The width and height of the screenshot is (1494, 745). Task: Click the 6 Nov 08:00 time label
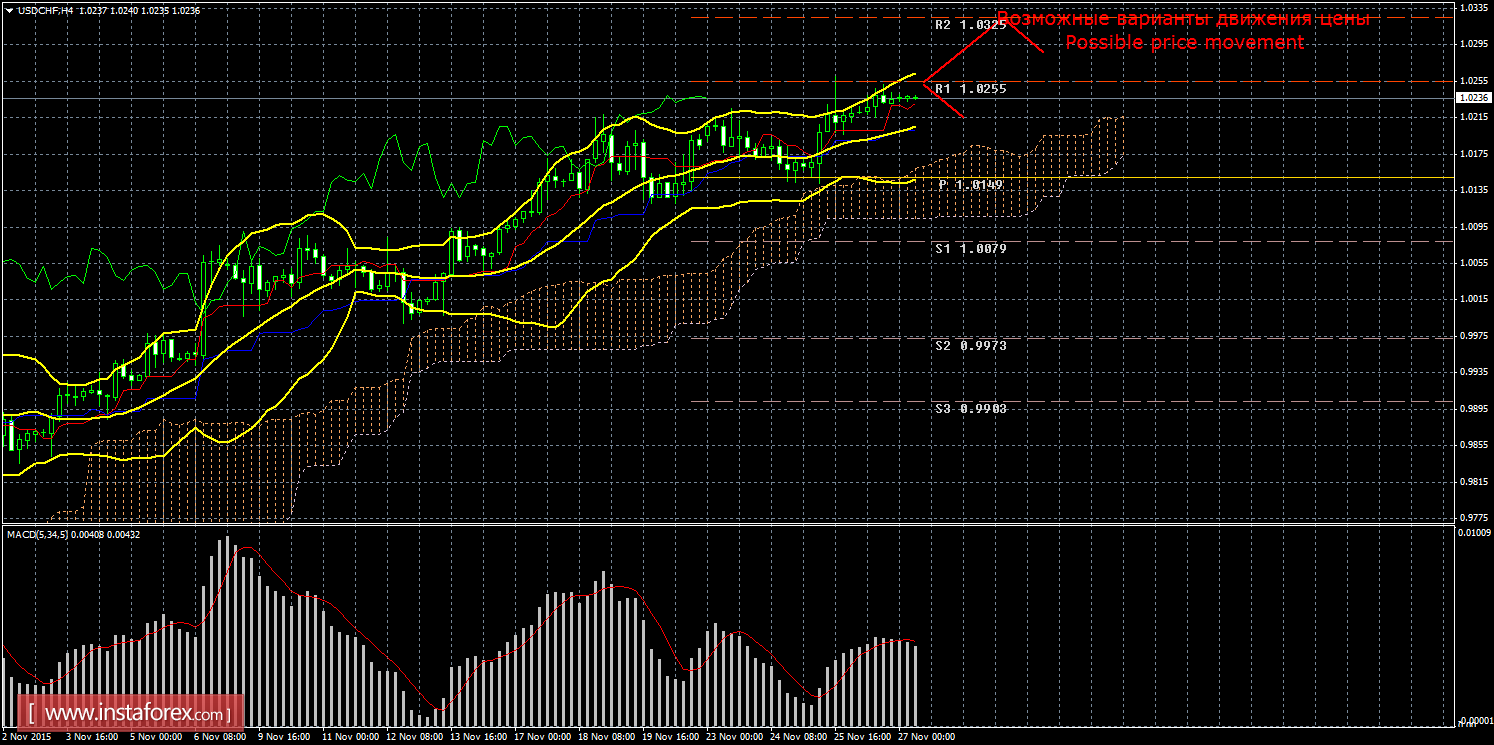point(219,737)
